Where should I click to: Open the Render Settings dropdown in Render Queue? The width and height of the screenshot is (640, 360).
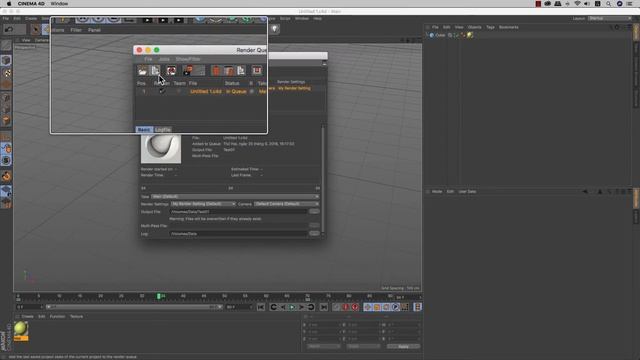[x=203, y=204]
